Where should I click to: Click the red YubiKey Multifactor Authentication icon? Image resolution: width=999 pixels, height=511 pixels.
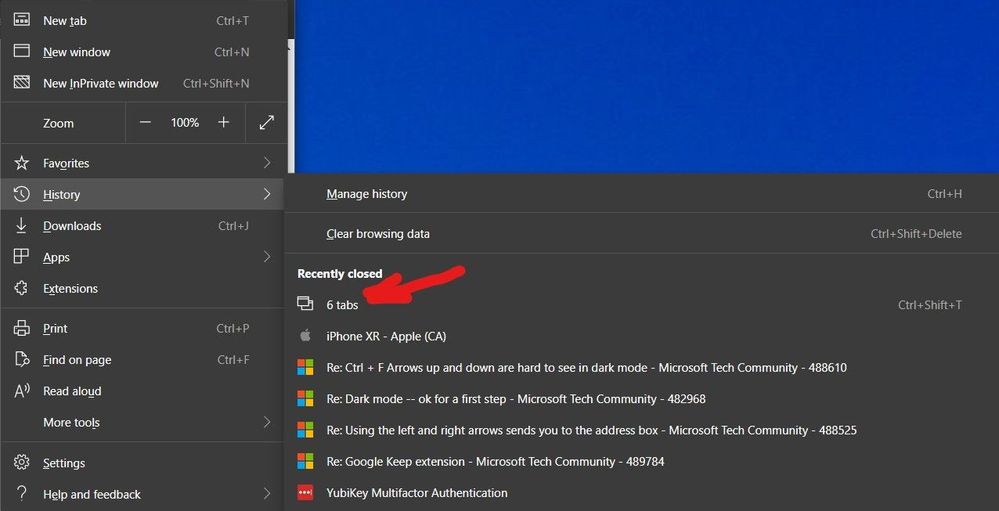pos(305,493)
